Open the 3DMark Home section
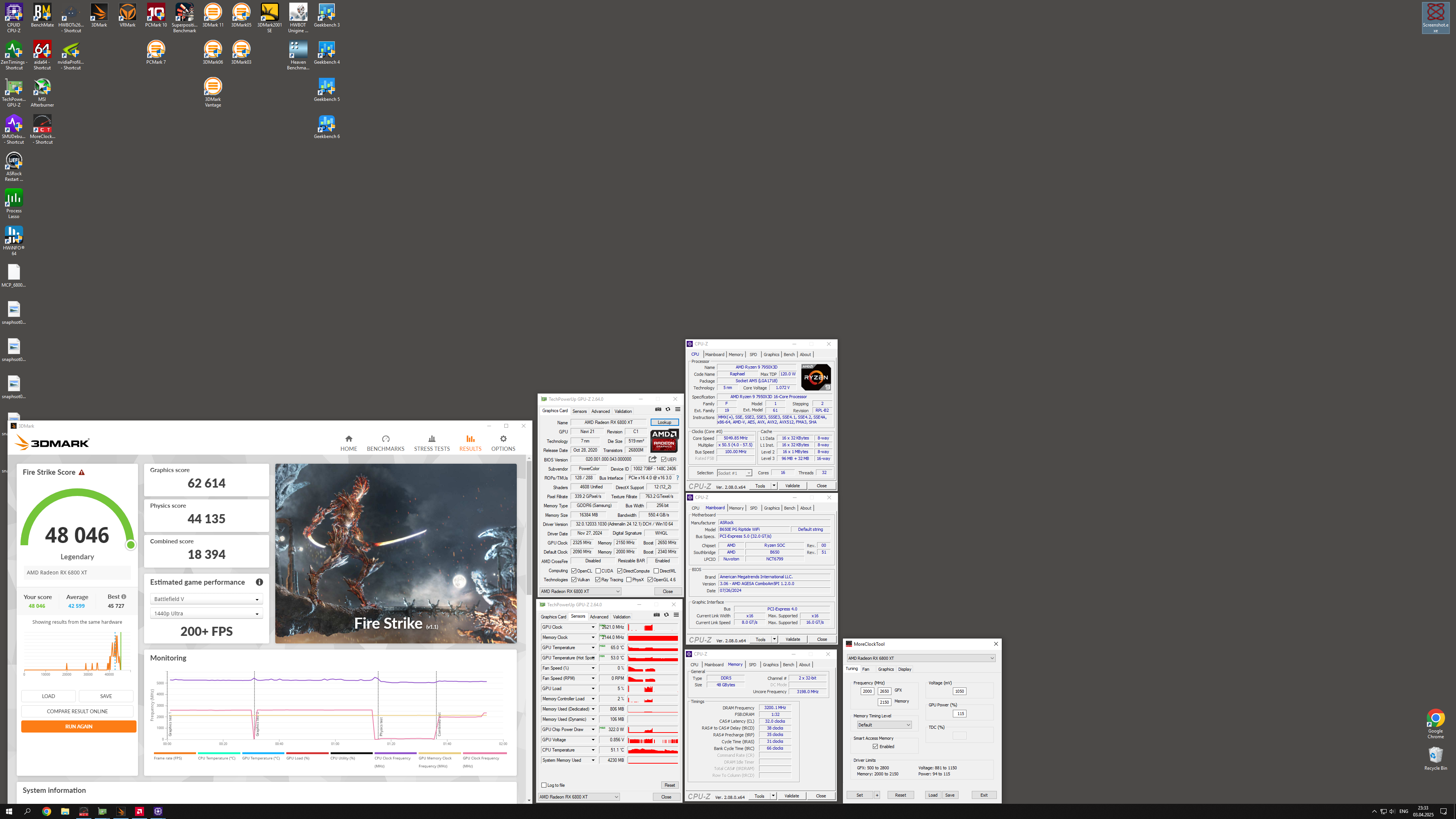Viewport: 1456px width, 819px height. [348, 443]
